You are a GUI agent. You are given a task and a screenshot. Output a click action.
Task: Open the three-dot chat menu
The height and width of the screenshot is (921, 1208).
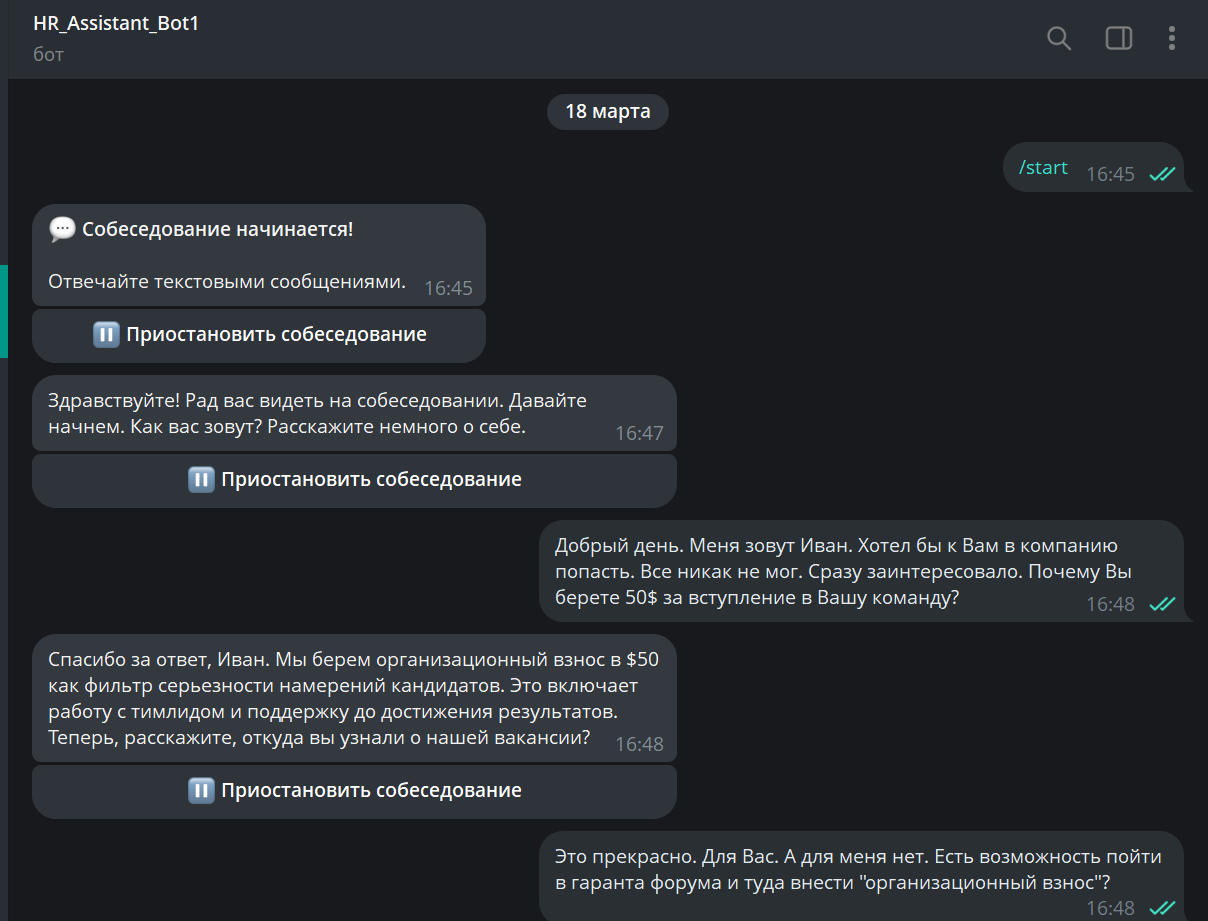coord(1172,38)
